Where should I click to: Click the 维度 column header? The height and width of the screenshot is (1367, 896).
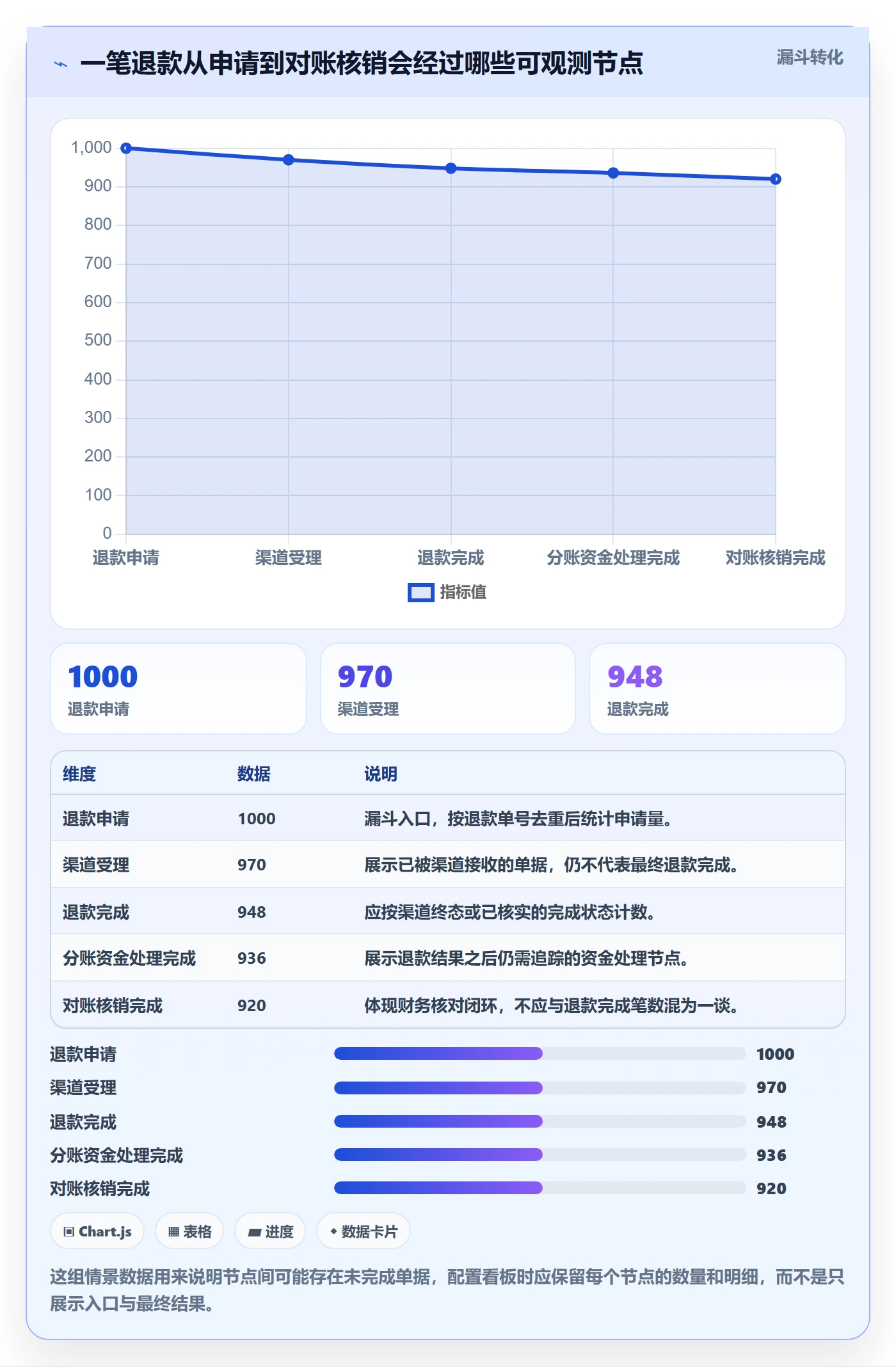[79, 774]
